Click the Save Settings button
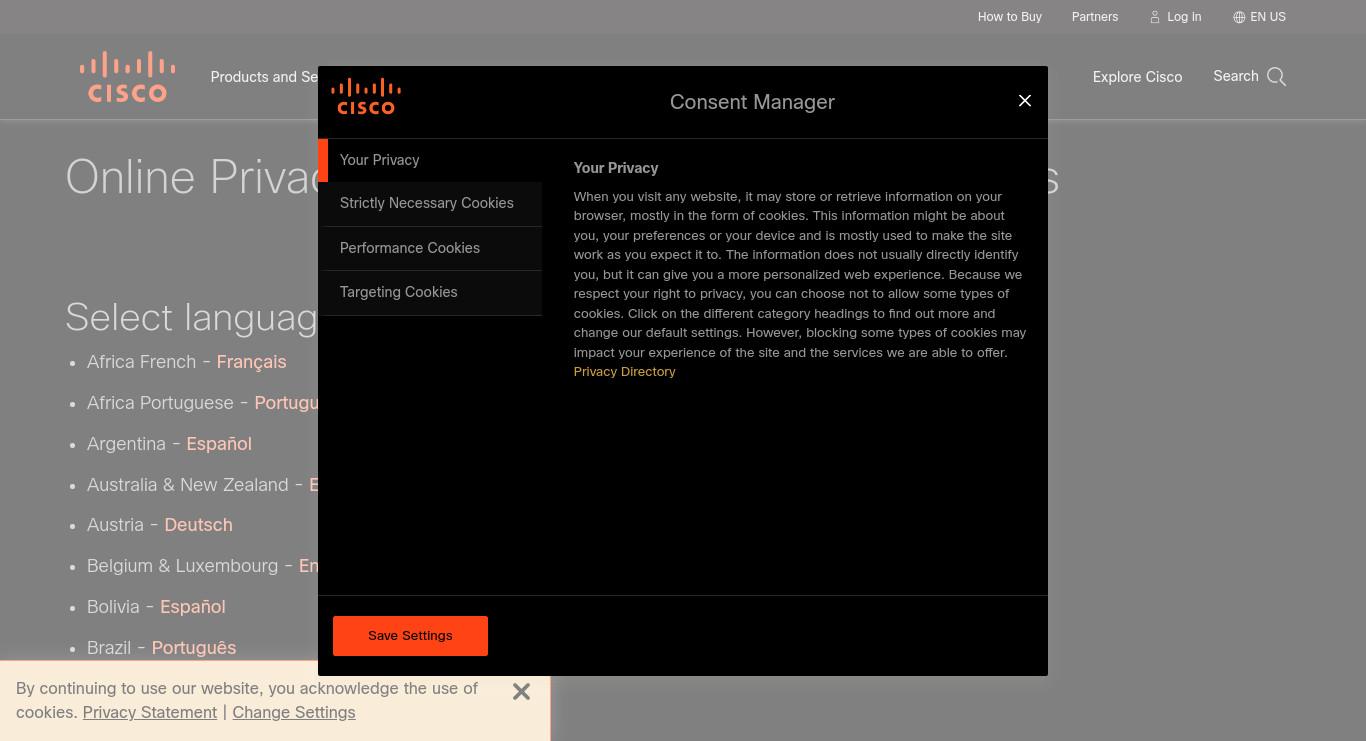Screen dimensions: 1366x741 pyautogui.click(x=410, y=636)
